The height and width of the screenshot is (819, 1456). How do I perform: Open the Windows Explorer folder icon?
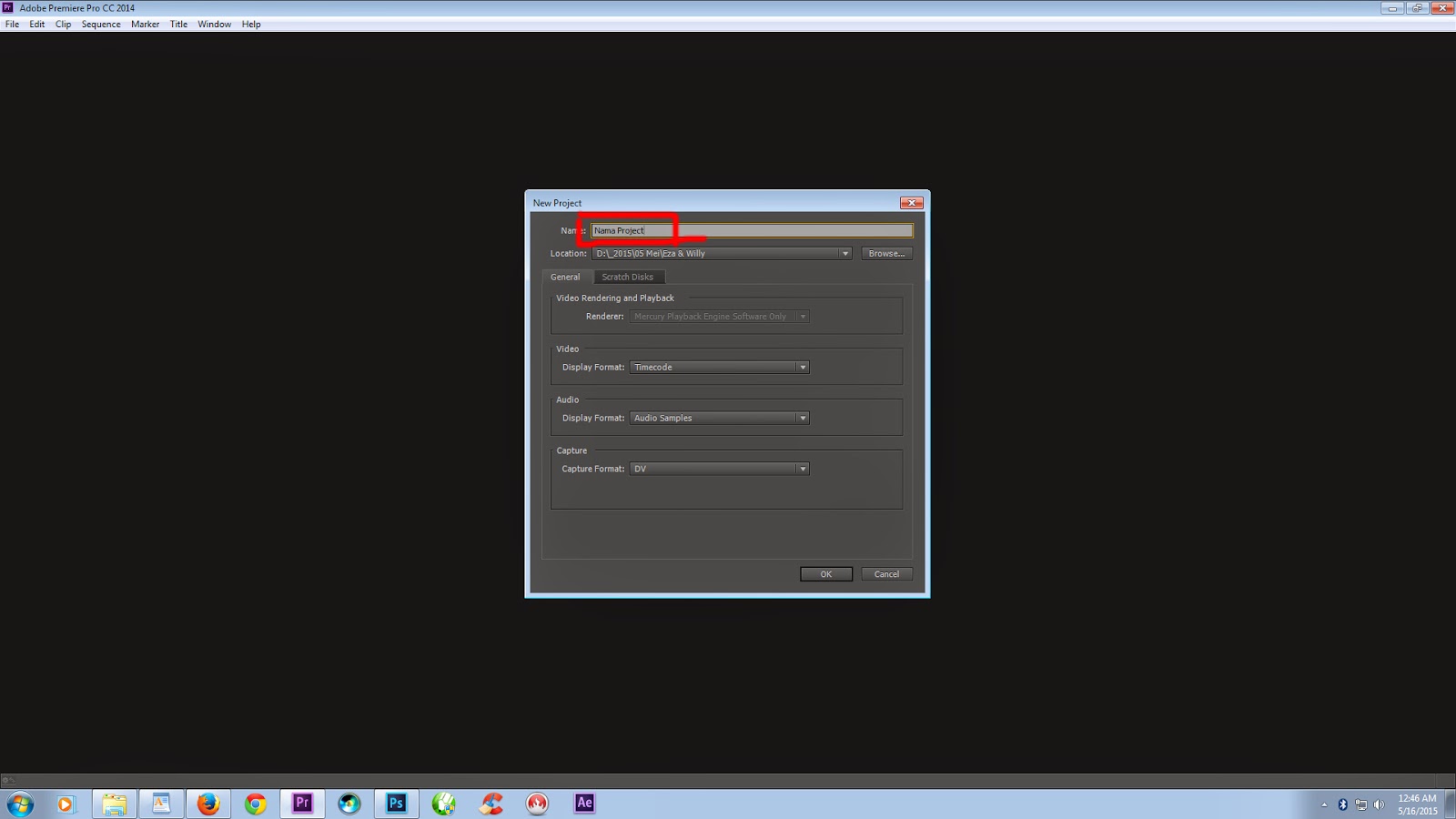point(114,804)
